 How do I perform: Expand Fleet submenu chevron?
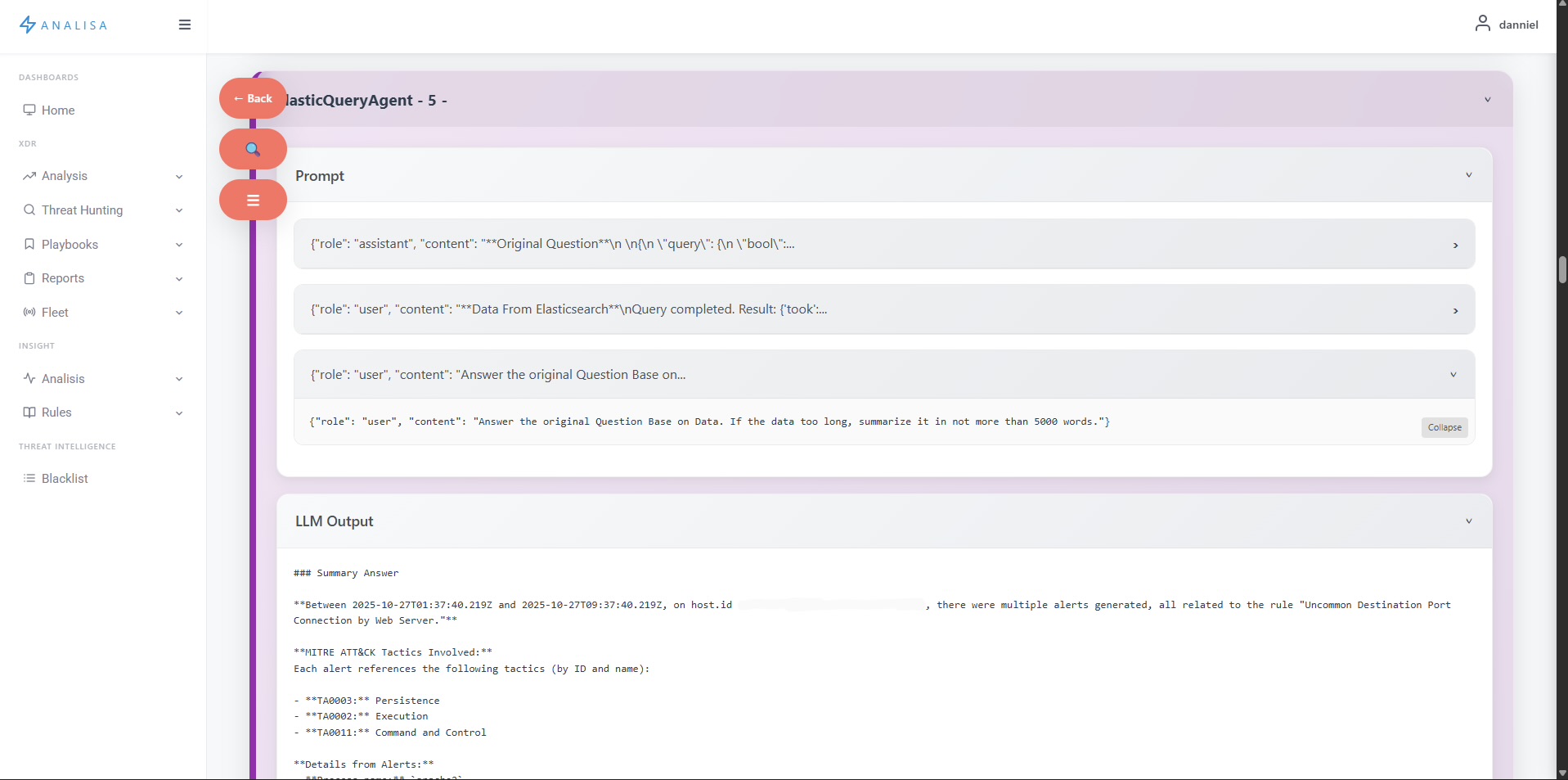point(179,313)
